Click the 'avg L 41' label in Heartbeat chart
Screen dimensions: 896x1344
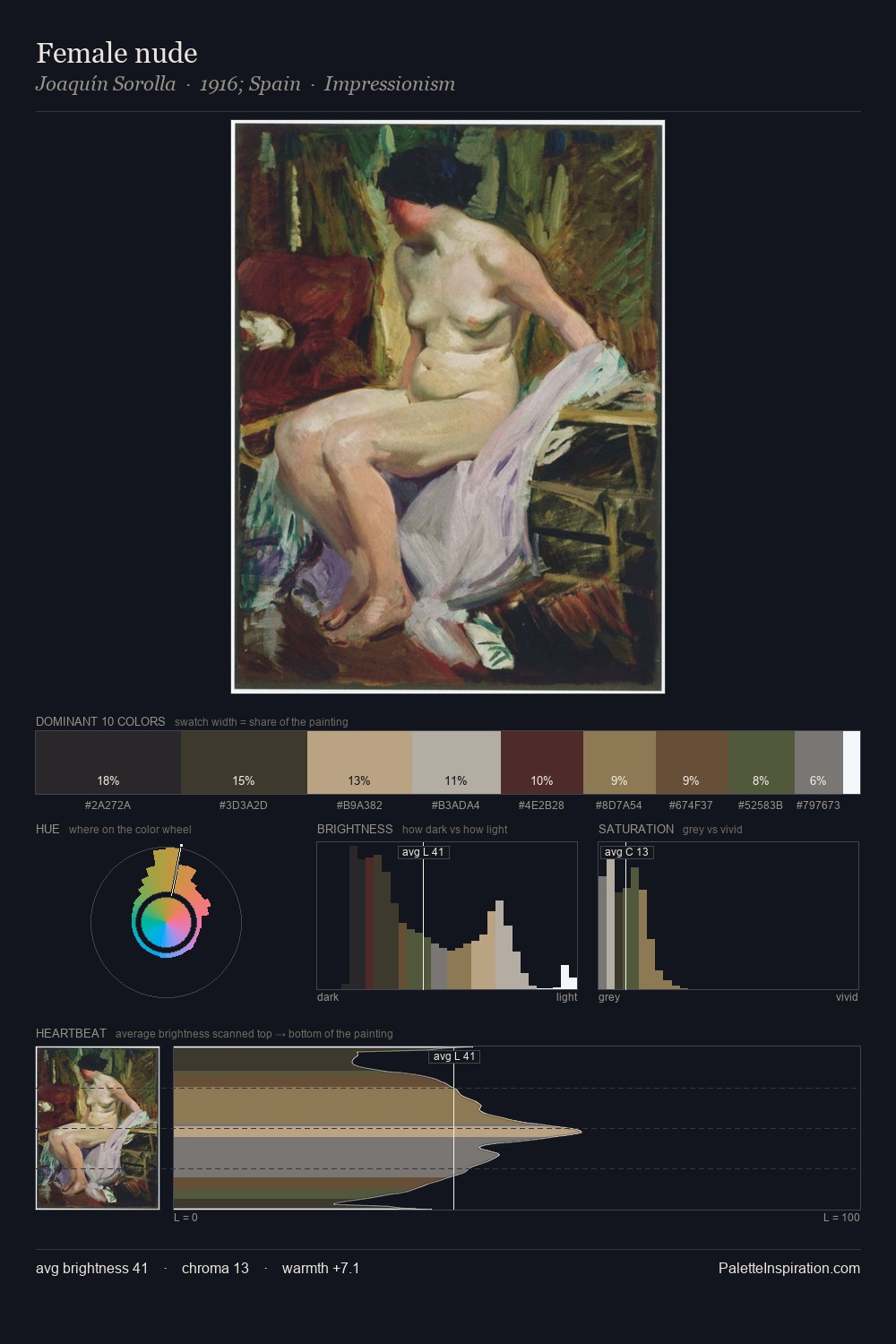point(454,1056)
